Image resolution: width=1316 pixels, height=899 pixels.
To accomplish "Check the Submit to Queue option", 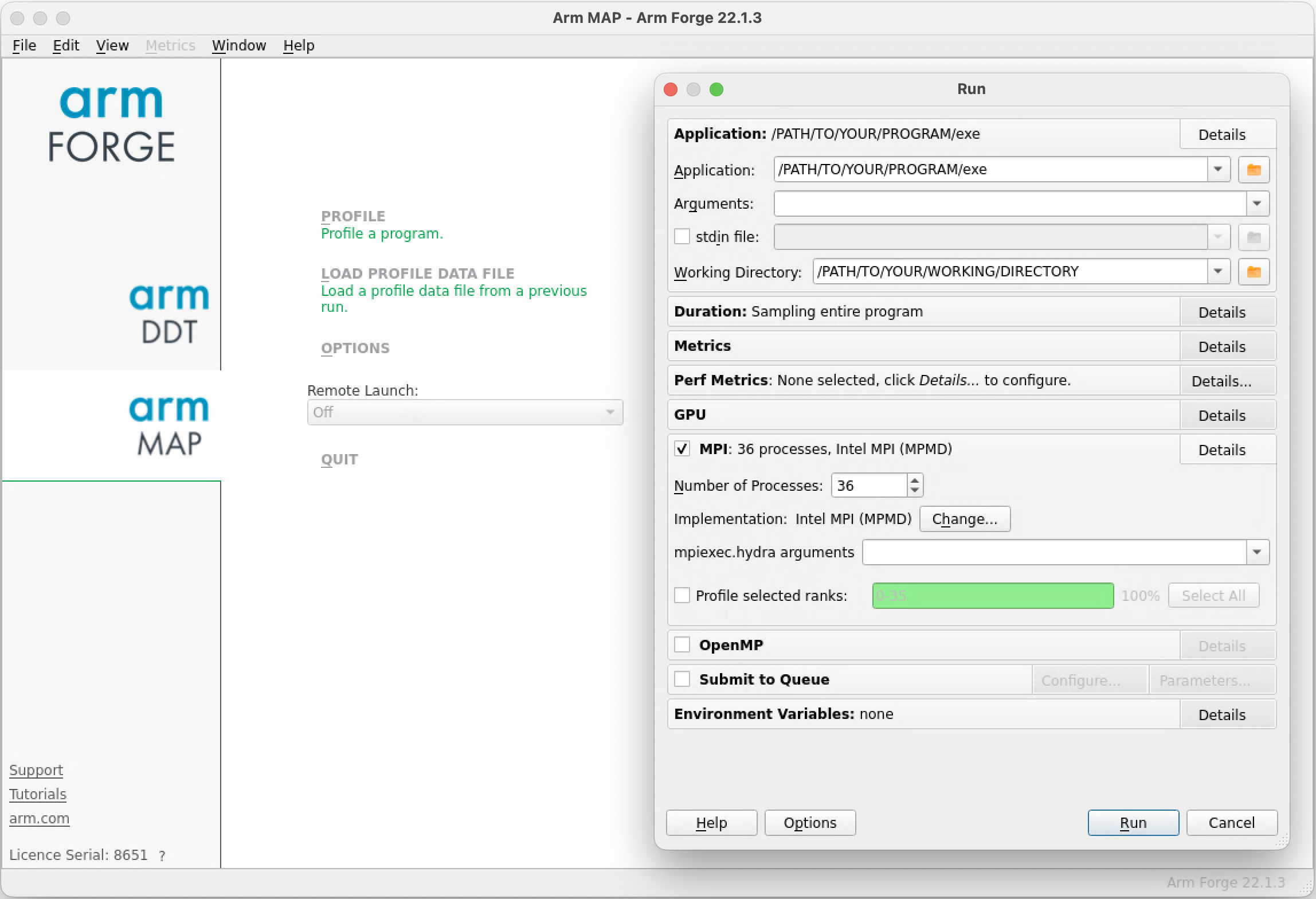I will tap(682, 679).
